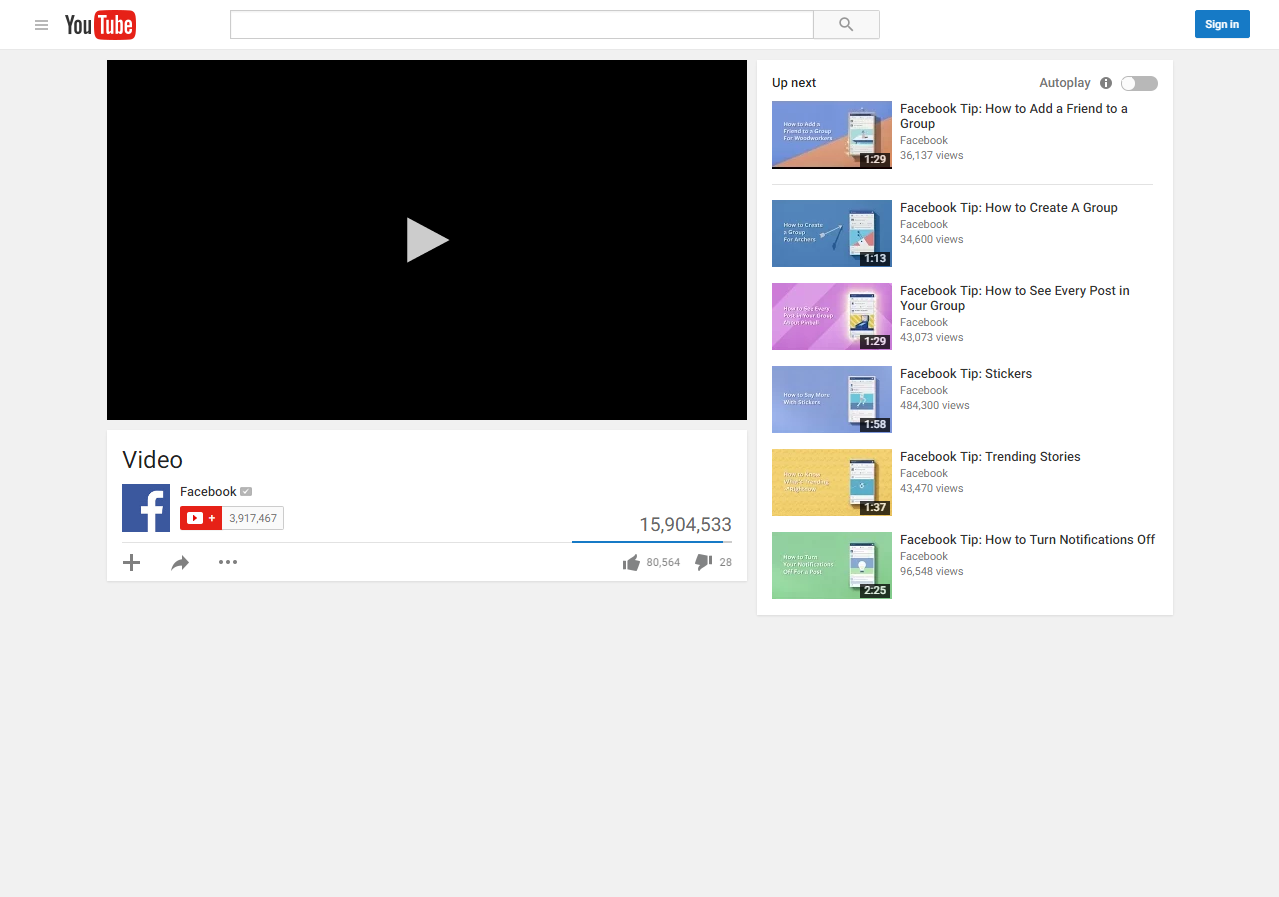This screenshot has width=1279, height=897.
Task: Click the verified badge next to Facebook
Action: (246, 491)
